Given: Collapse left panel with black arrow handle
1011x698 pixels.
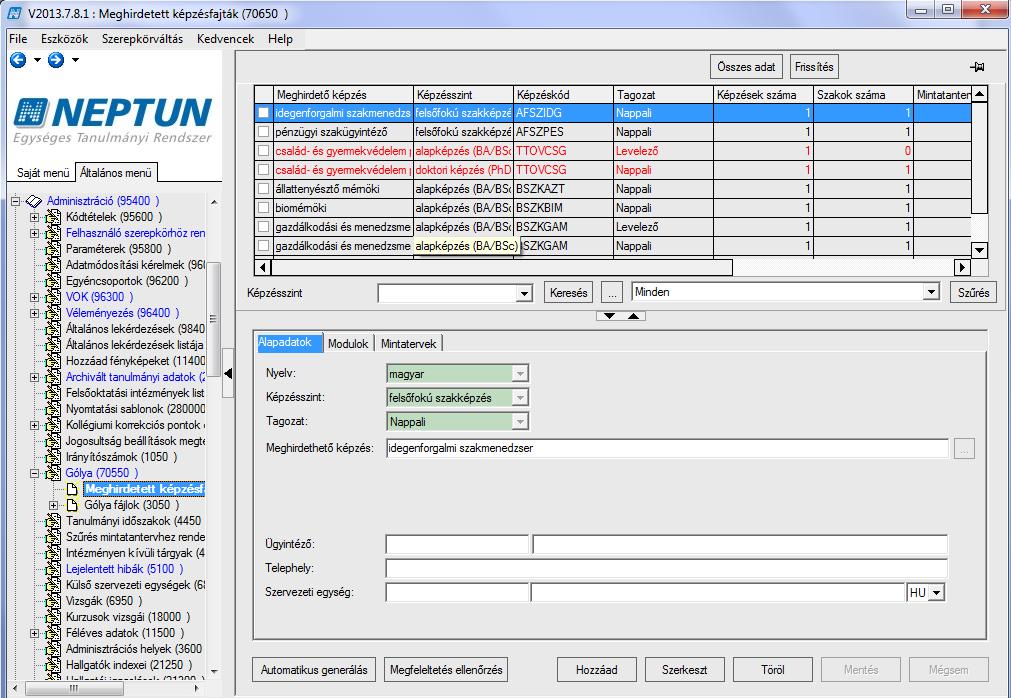Looking at the screenshot, I should click(x=228, y=373).
